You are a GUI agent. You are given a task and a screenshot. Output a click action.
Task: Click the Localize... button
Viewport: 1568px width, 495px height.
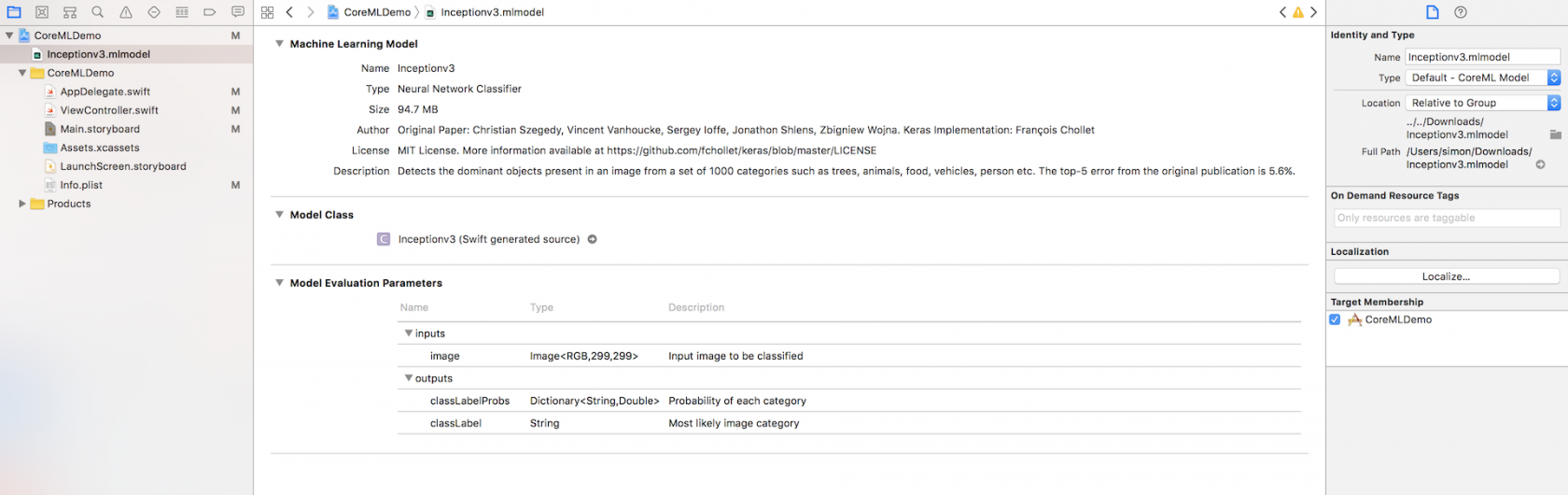click(x=1446, y=276)
